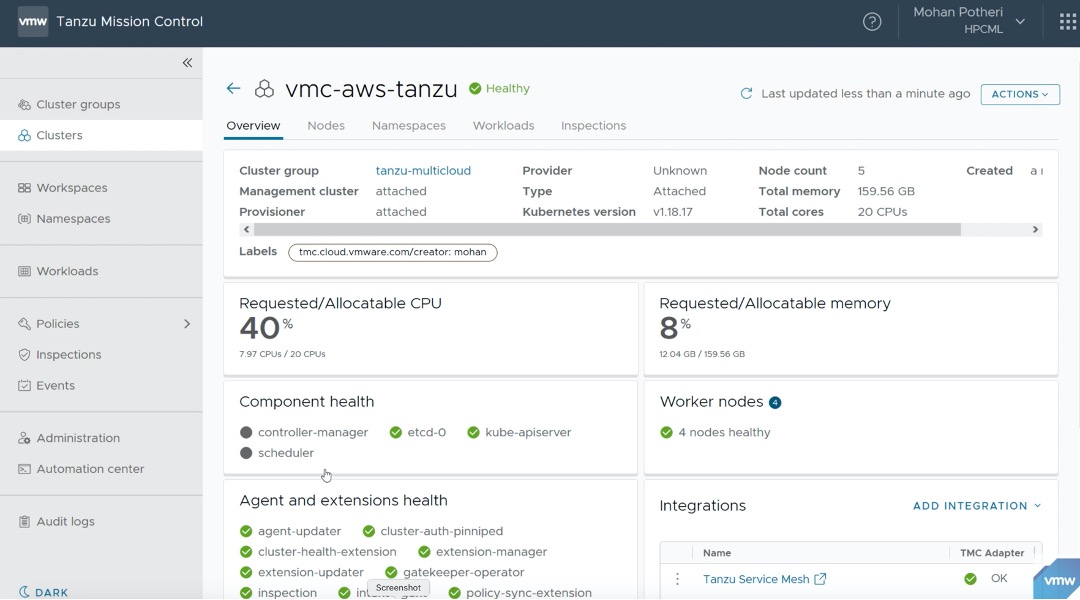Switch to the Inspections tab

point(593,126)
